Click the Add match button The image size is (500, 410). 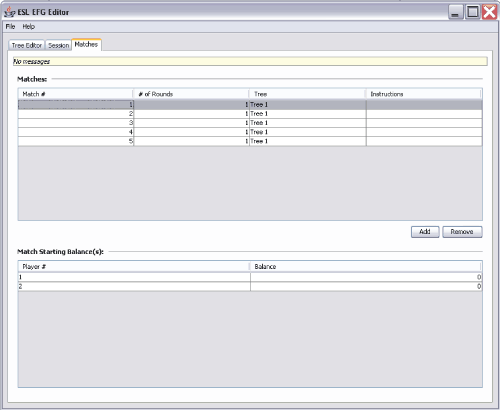click(425, 232)
